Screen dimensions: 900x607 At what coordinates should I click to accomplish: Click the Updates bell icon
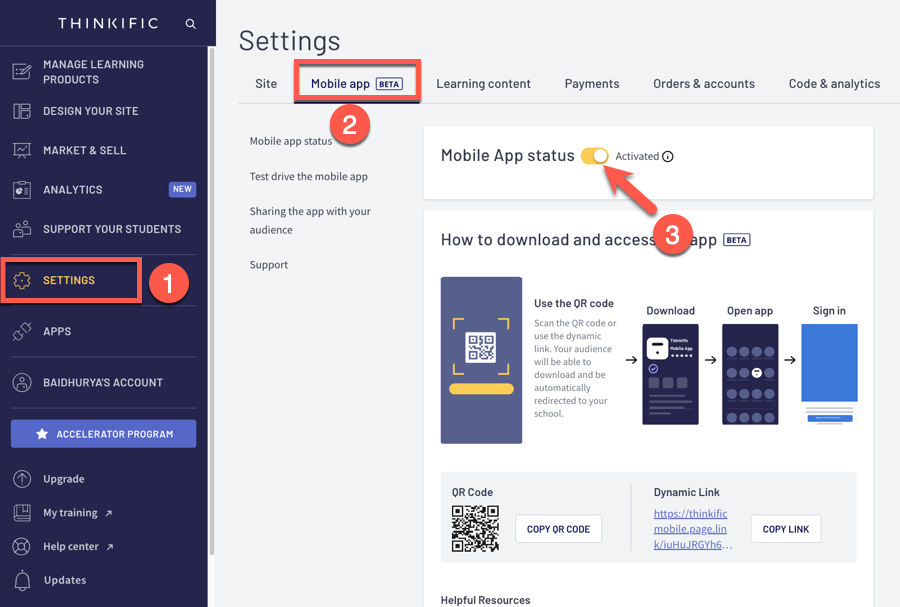[21, 580]
